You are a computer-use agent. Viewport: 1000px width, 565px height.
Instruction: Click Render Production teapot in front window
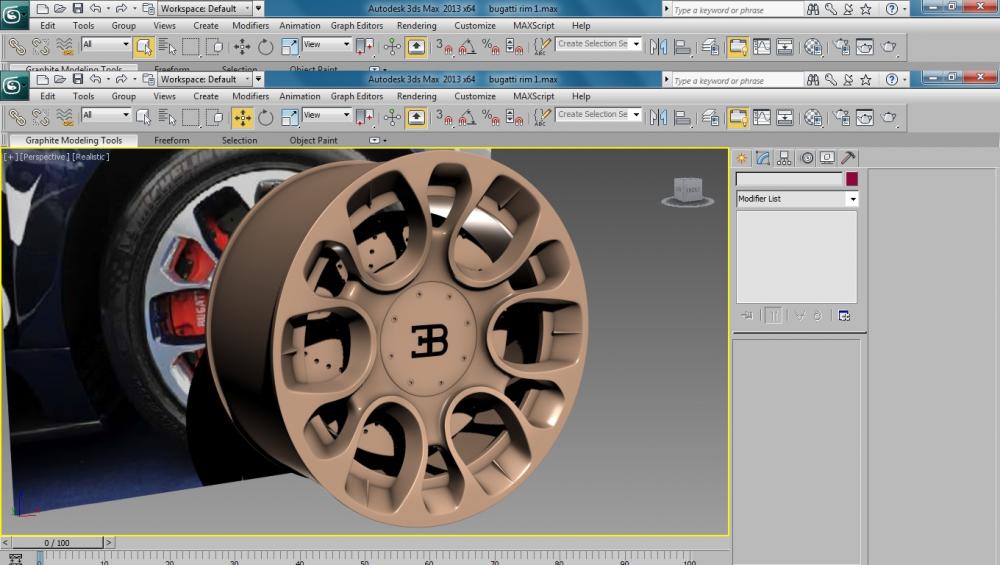click(888, 117)
